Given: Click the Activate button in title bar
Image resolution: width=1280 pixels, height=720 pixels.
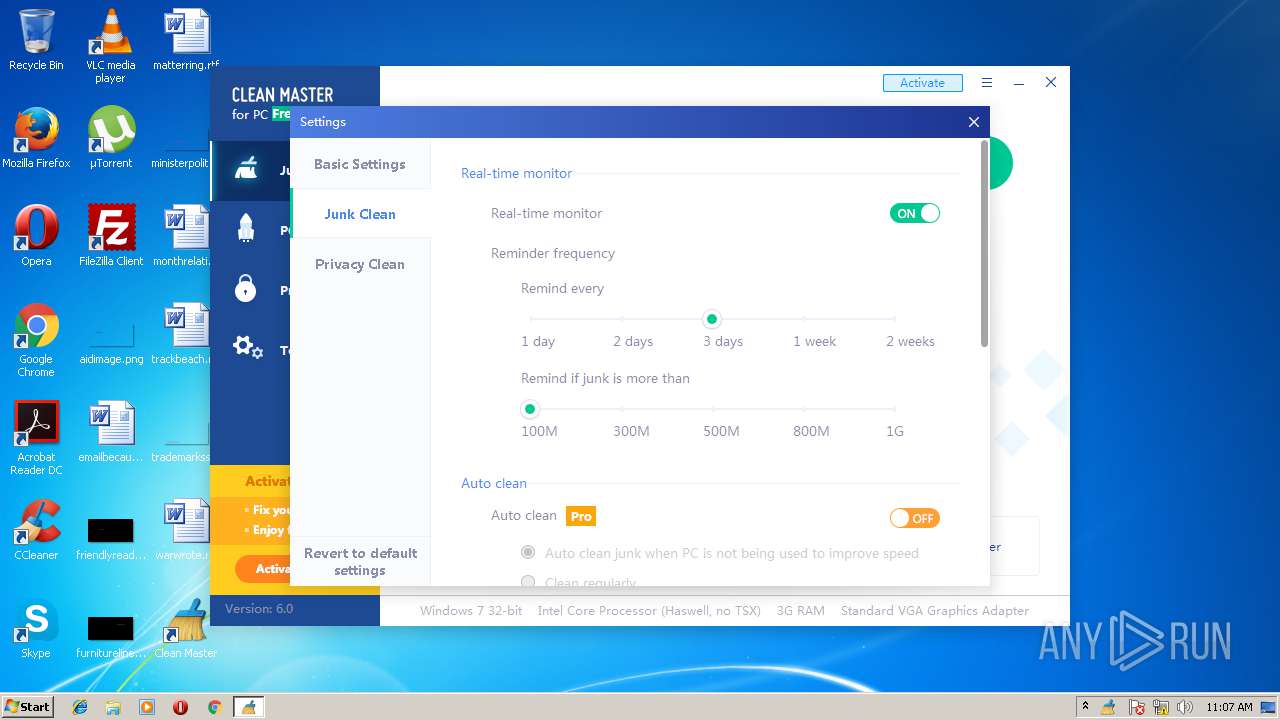Looking at the screenshot, I should click(x=922, y=83).
